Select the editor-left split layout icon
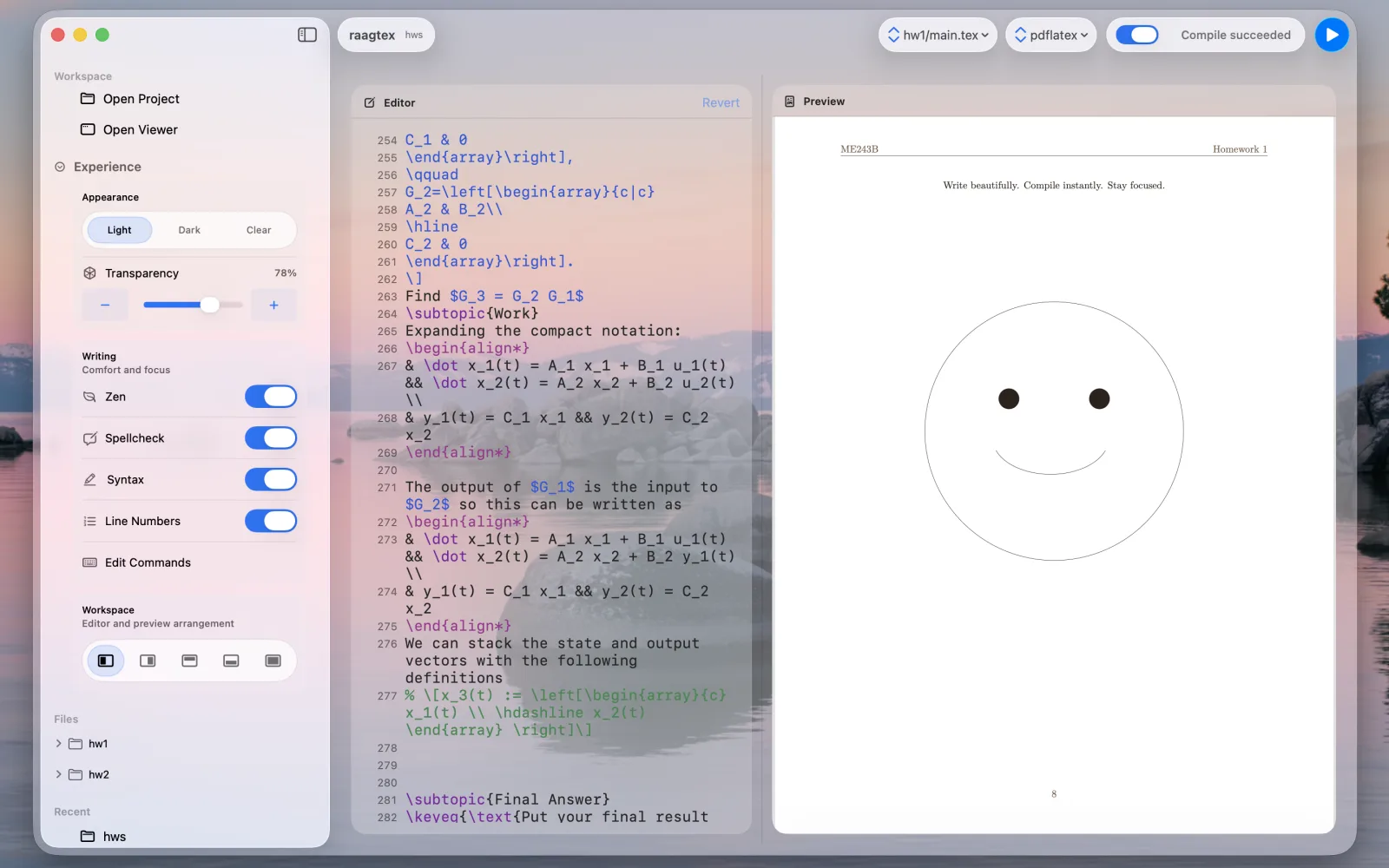The width and height of the screenshot is (1389, 868). click(x=106, y=661)
